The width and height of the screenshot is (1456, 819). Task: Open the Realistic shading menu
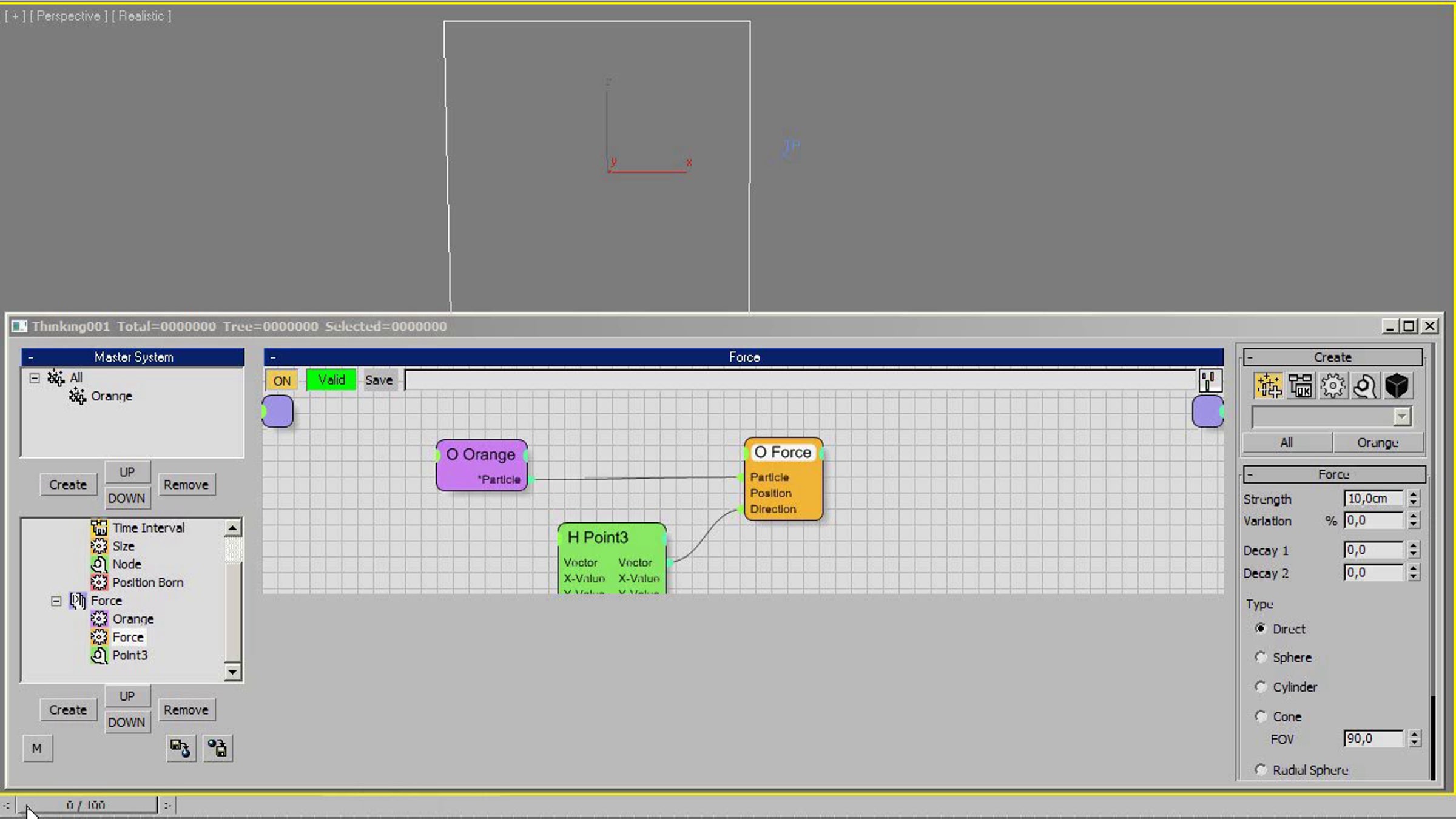click(141, 16)
